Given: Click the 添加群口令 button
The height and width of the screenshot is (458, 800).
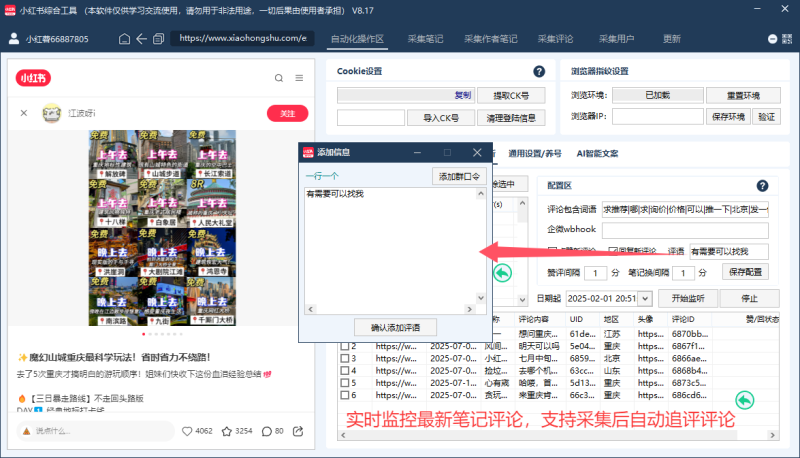Looking at the screenshot, I should (x=459, y=176).
